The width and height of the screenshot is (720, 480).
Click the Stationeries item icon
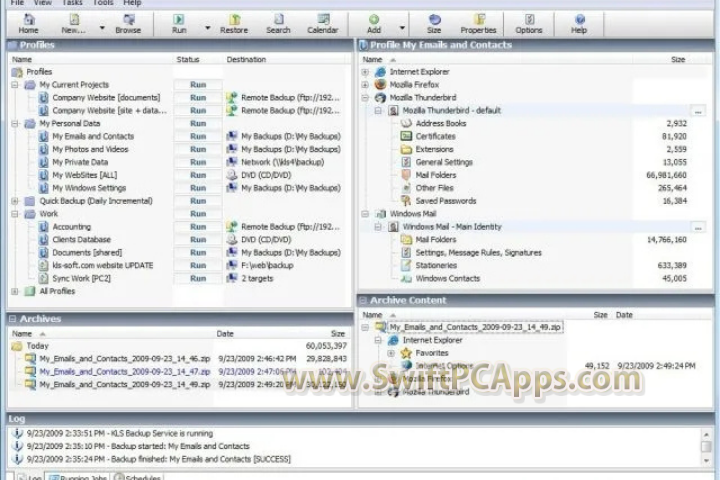406,265
